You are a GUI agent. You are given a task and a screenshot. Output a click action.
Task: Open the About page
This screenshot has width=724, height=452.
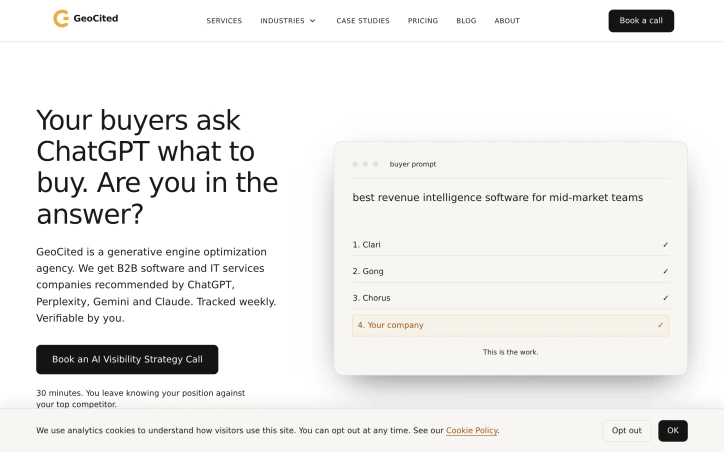click(507, 21)
